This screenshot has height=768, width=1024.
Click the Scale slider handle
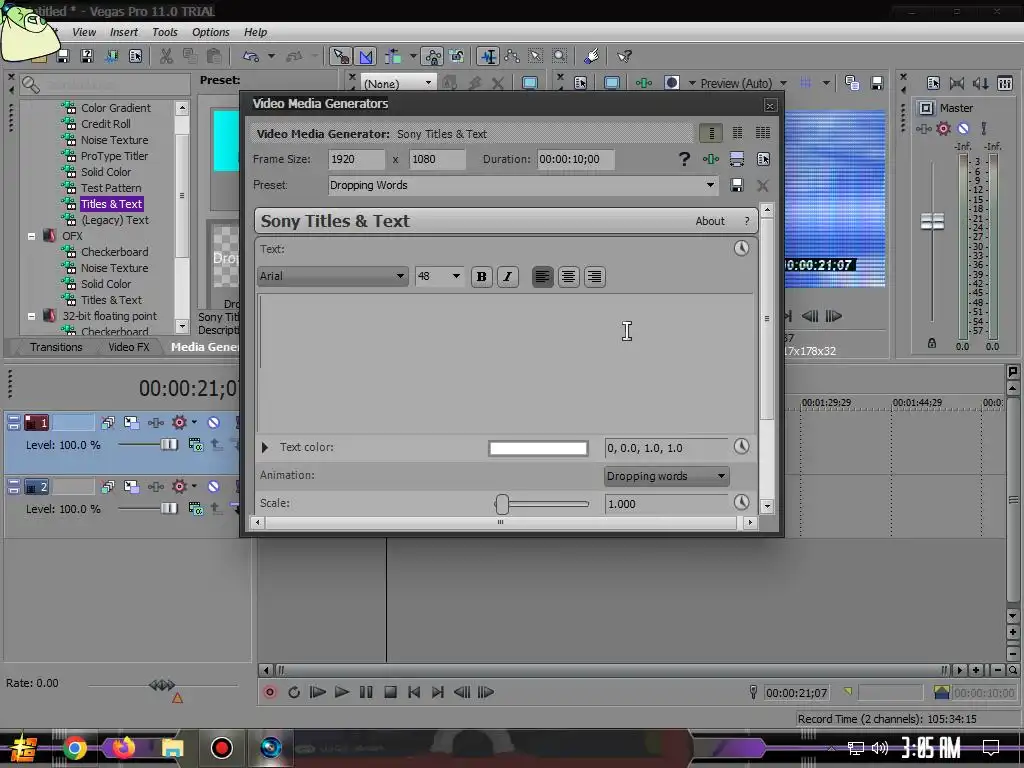[502, 504]
